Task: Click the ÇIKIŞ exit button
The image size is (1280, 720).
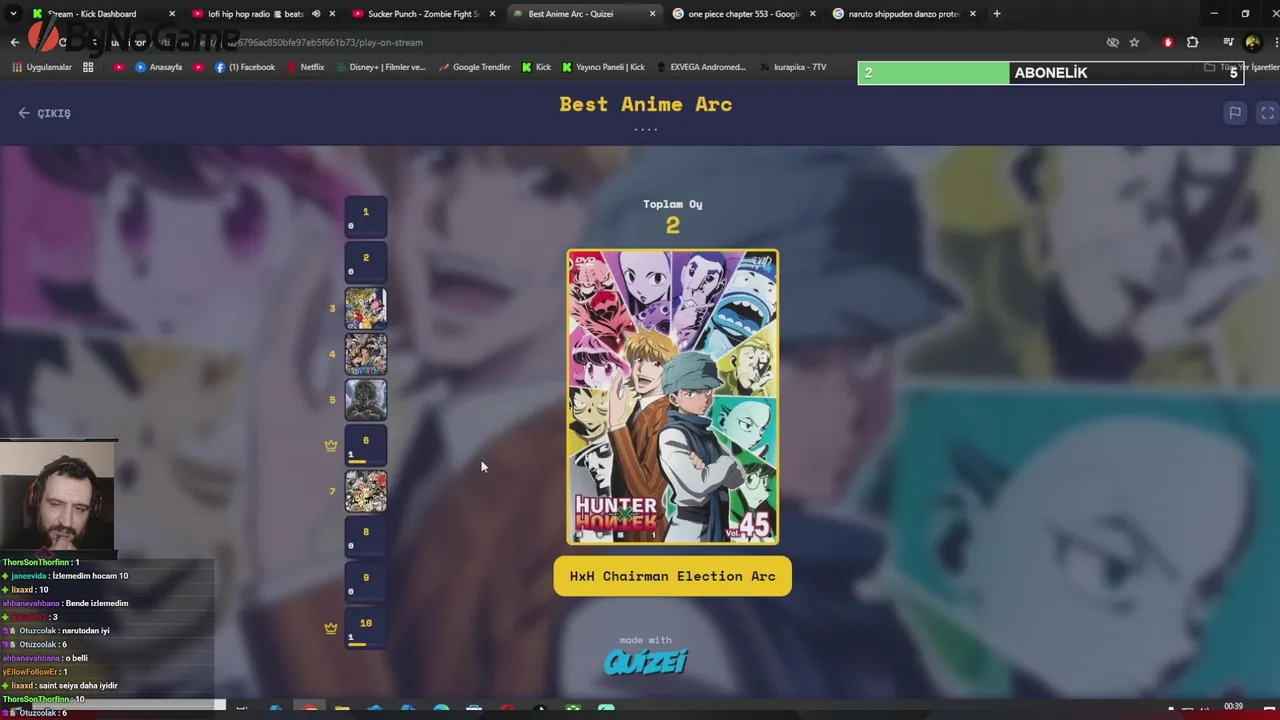Action: click(x=44, y=113)
